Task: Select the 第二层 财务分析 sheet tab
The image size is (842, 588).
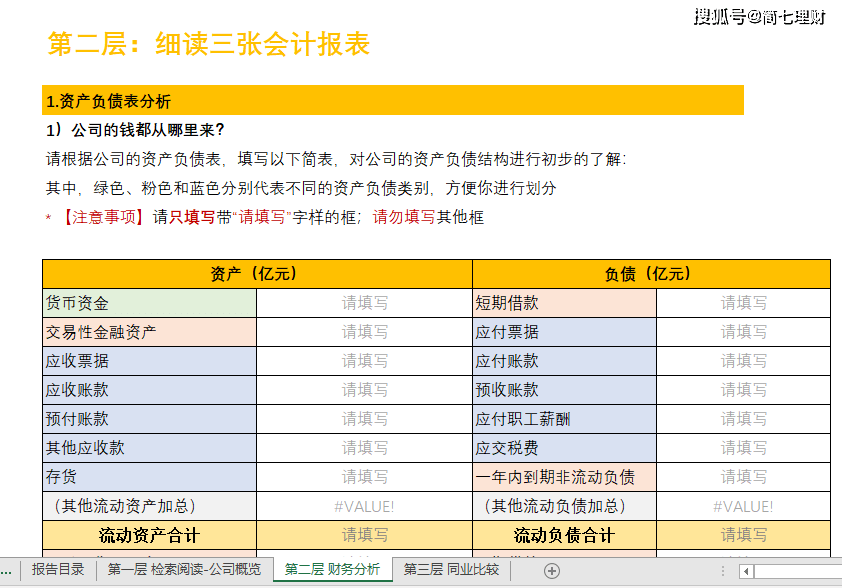Action: pos(332,570)
